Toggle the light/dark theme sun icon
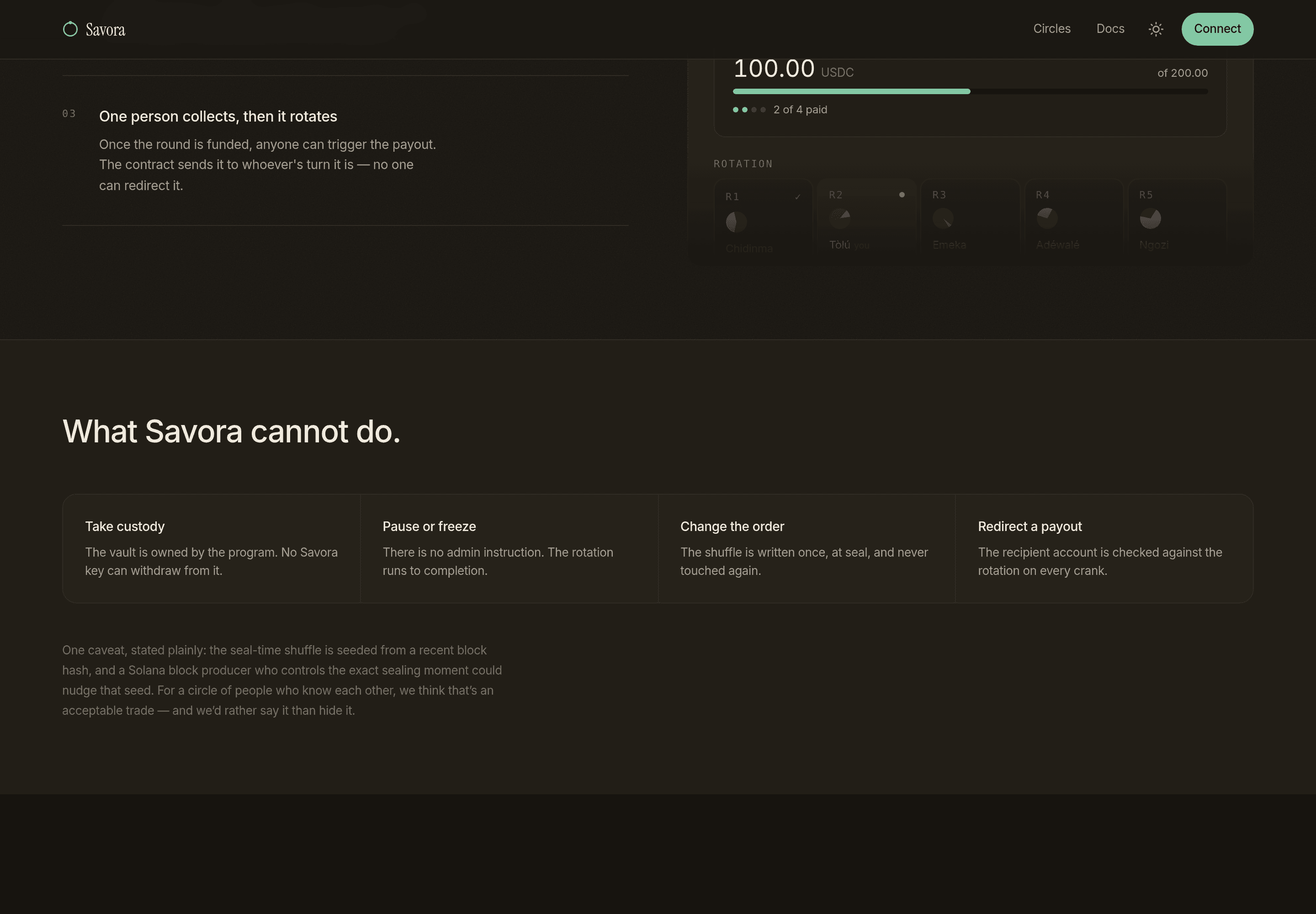 coord(1156,29)
